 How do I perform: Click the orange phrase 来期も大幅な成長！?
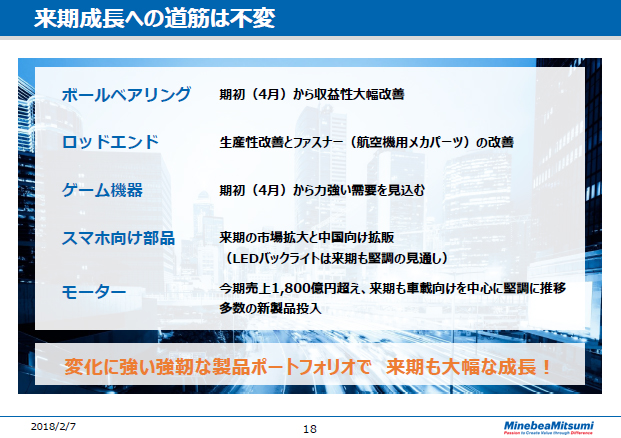469,367
